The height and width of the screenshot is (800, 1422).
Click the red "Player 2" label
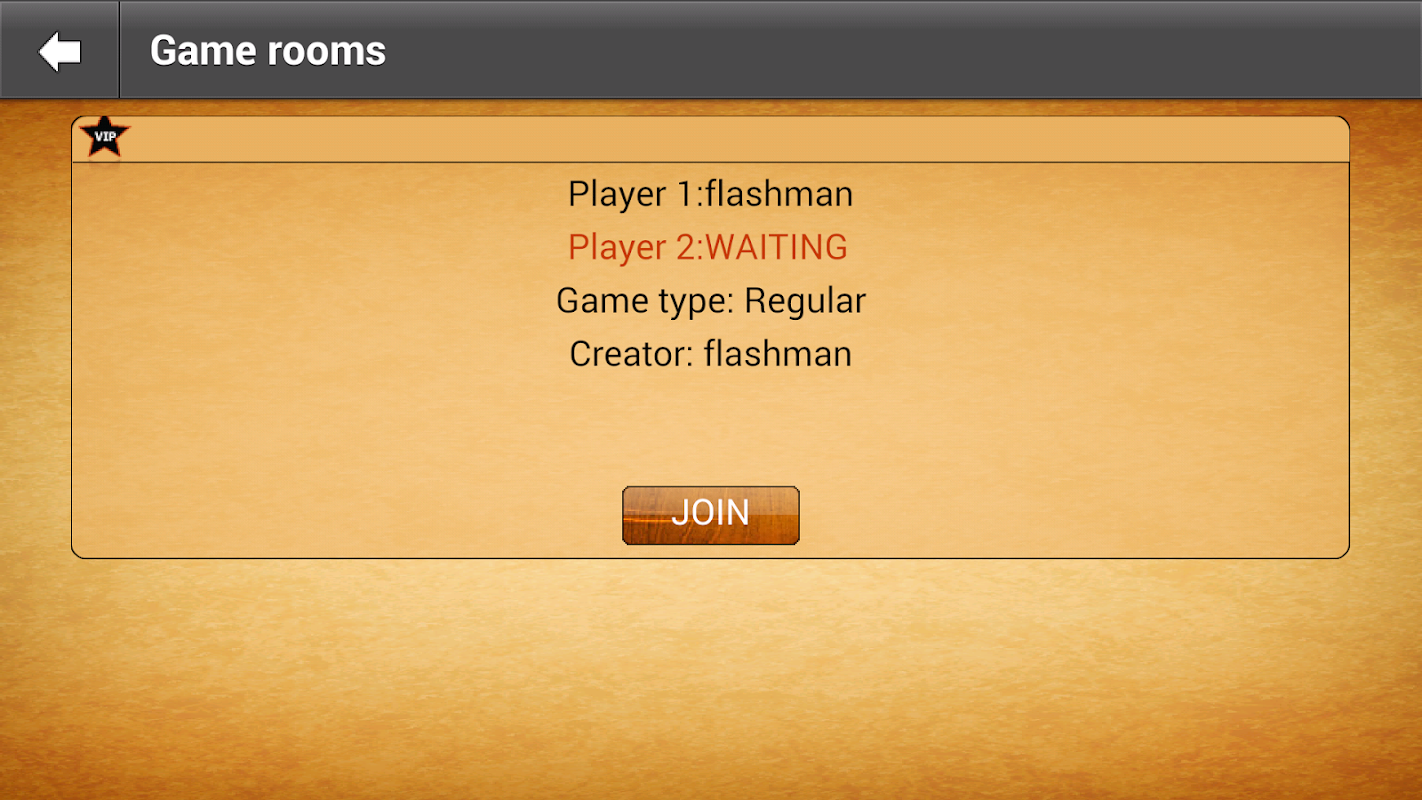631,247
